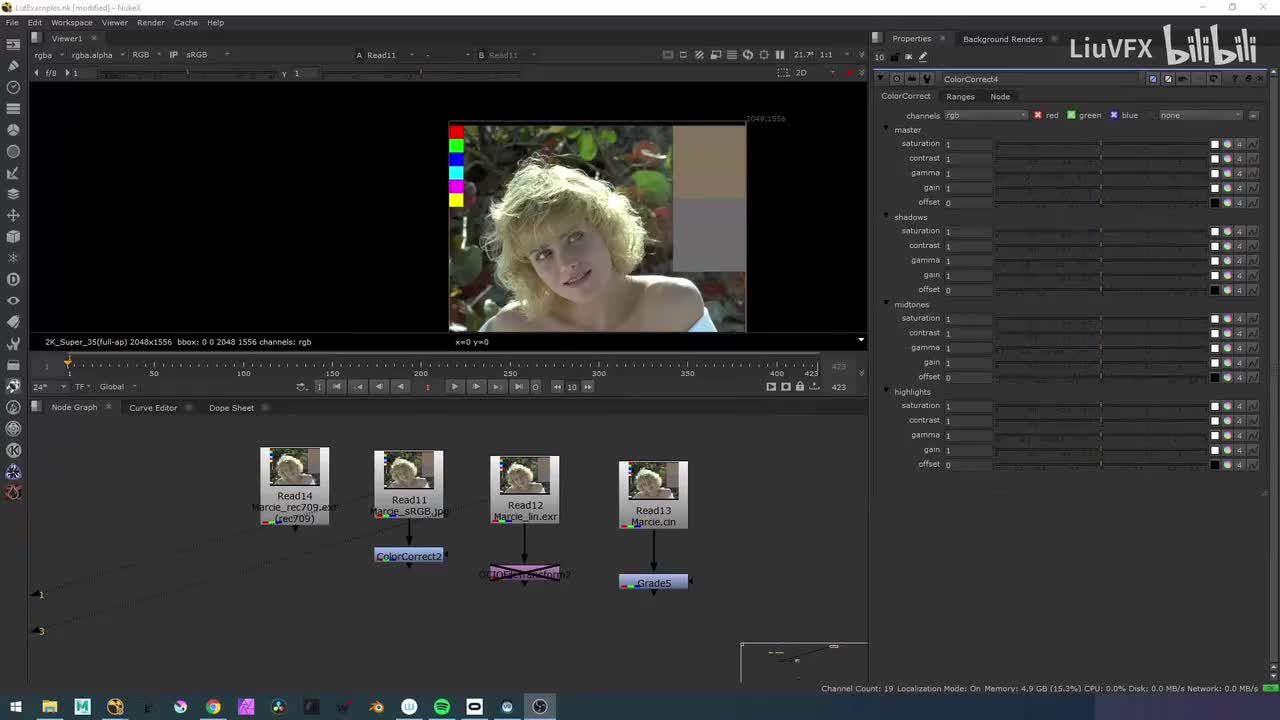This screenshot has width=1280, height=720.
Task: Uncheck the blue channel checkbox
Action: [x=1113, y=115]
